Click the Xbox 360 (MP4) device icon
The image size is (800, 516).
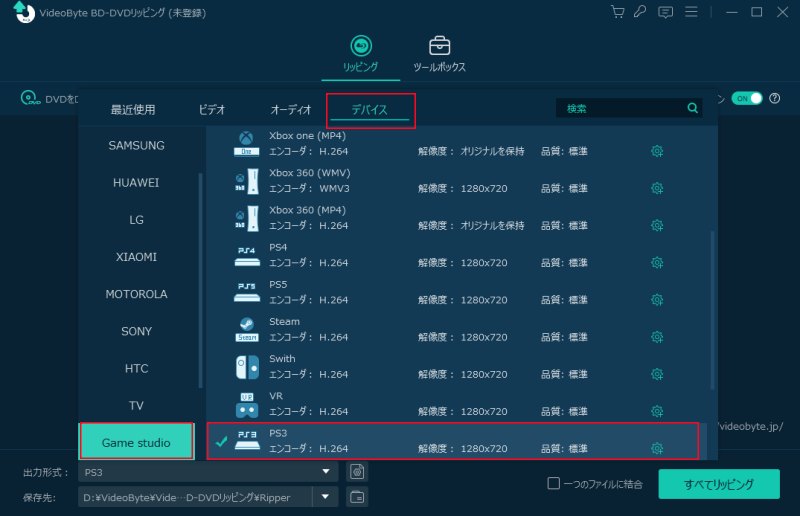click(246, 218)
